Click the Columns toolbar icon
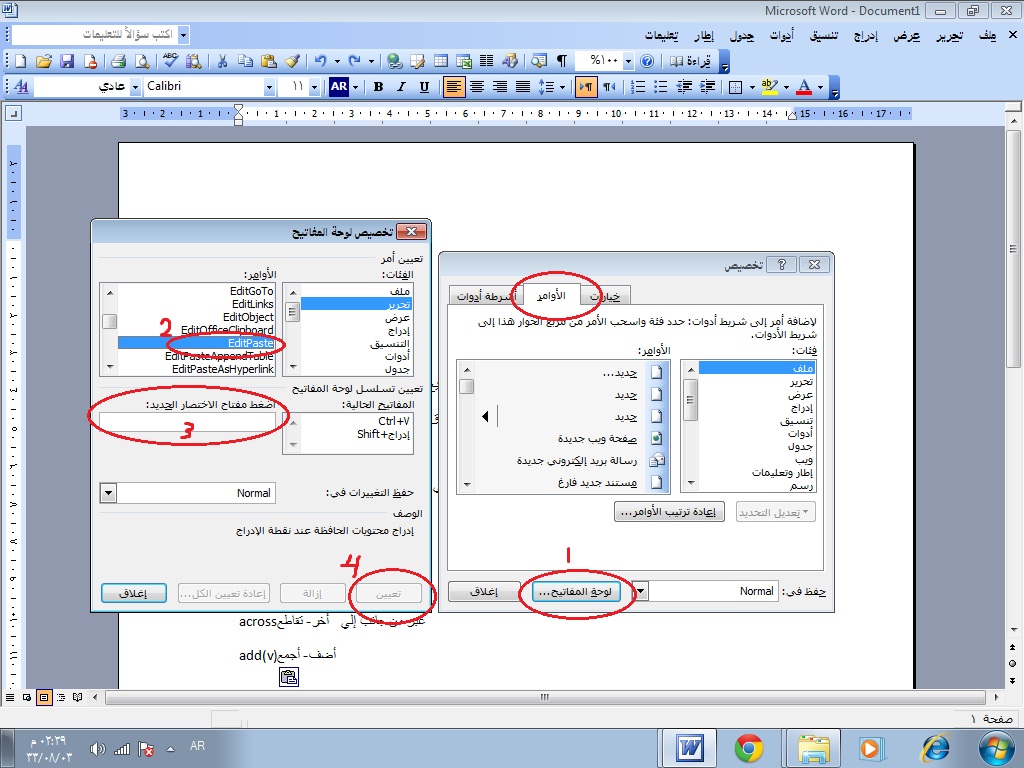1024x768 pixels. coord(487,61)
